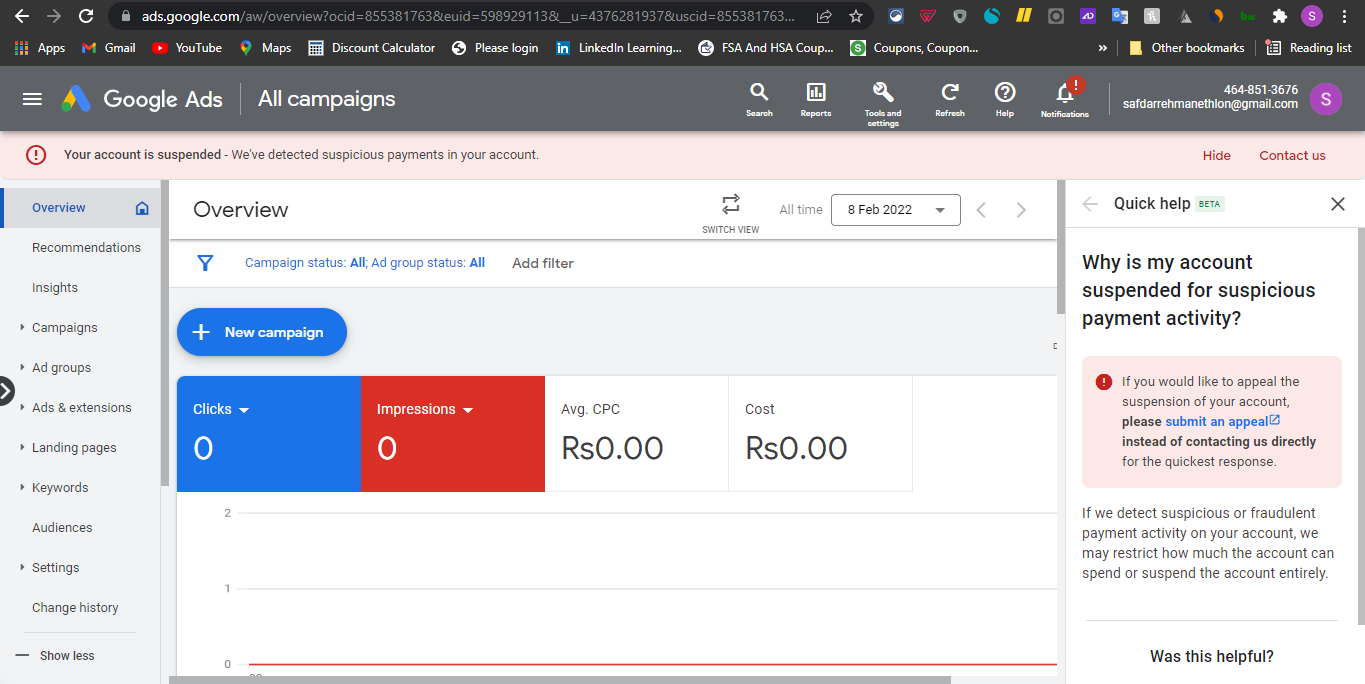1365x684 pixels.
Task: Click the Search icon in top bar
Action: click(759, 99)
